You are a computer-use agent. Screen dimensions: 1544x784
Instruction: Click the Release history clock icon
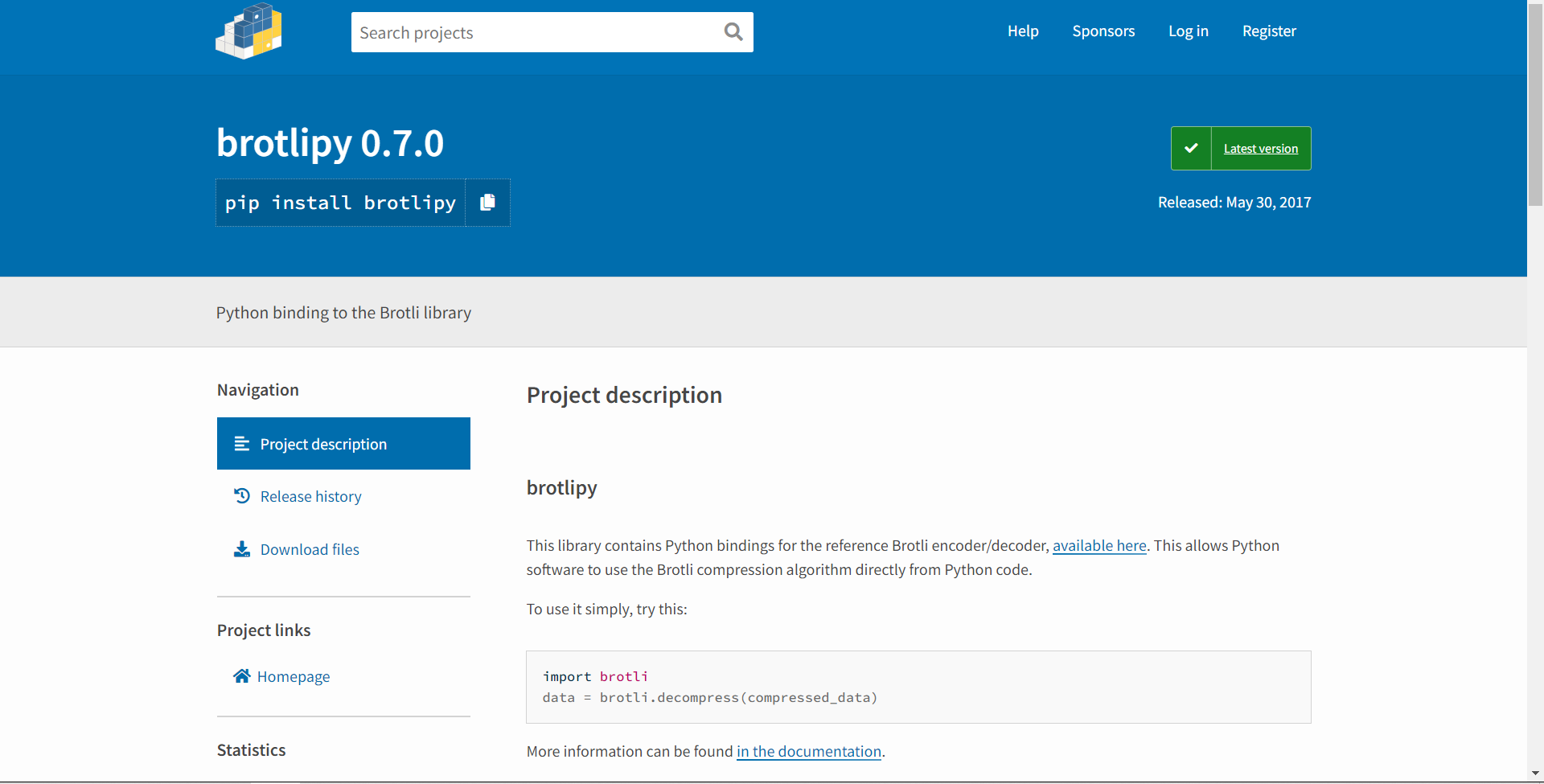(241, 496)
